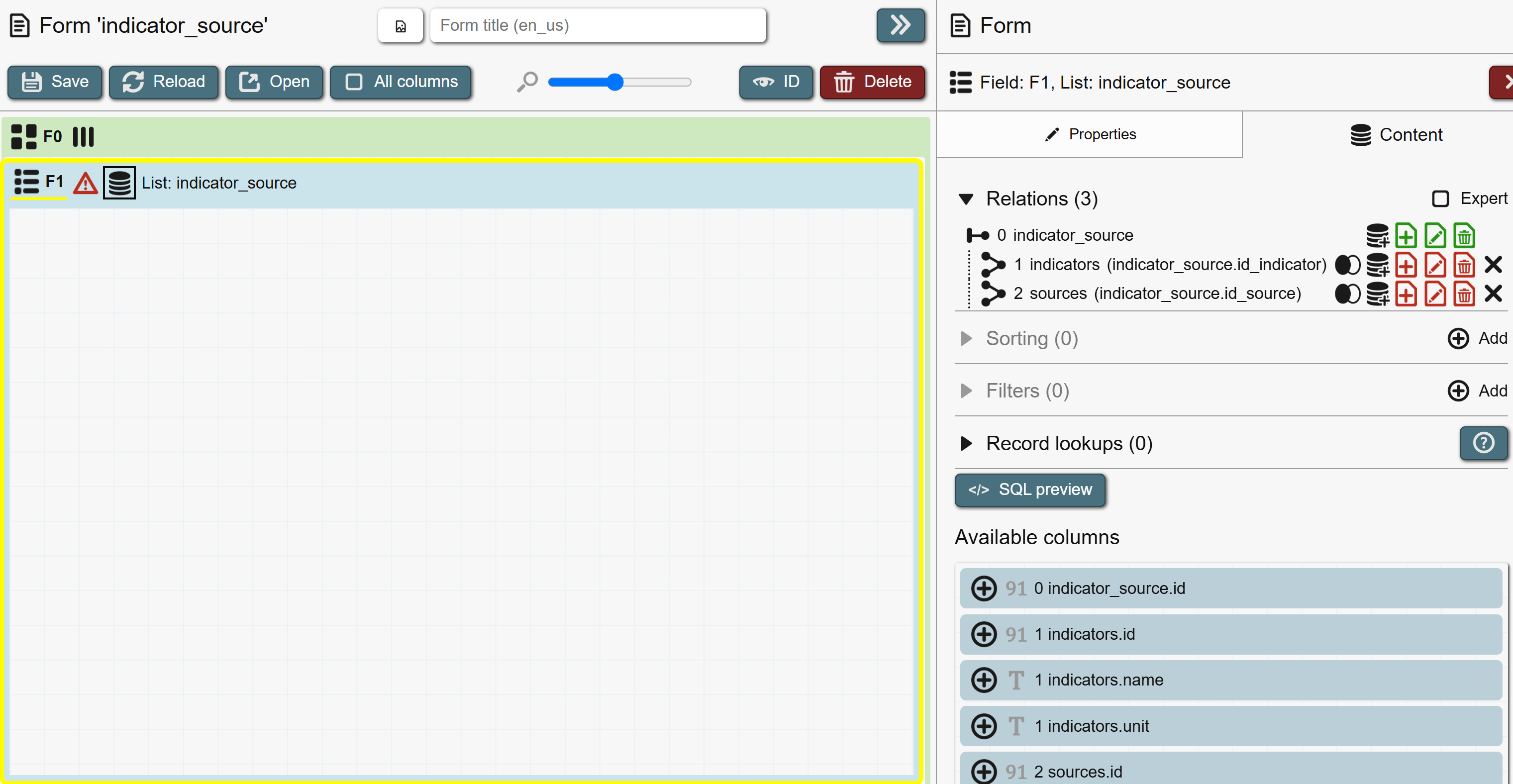The image size is (1513, 784).
Task: Enable the Expert checkbox
Action: pyautogui.click(x=1440, y=199)
